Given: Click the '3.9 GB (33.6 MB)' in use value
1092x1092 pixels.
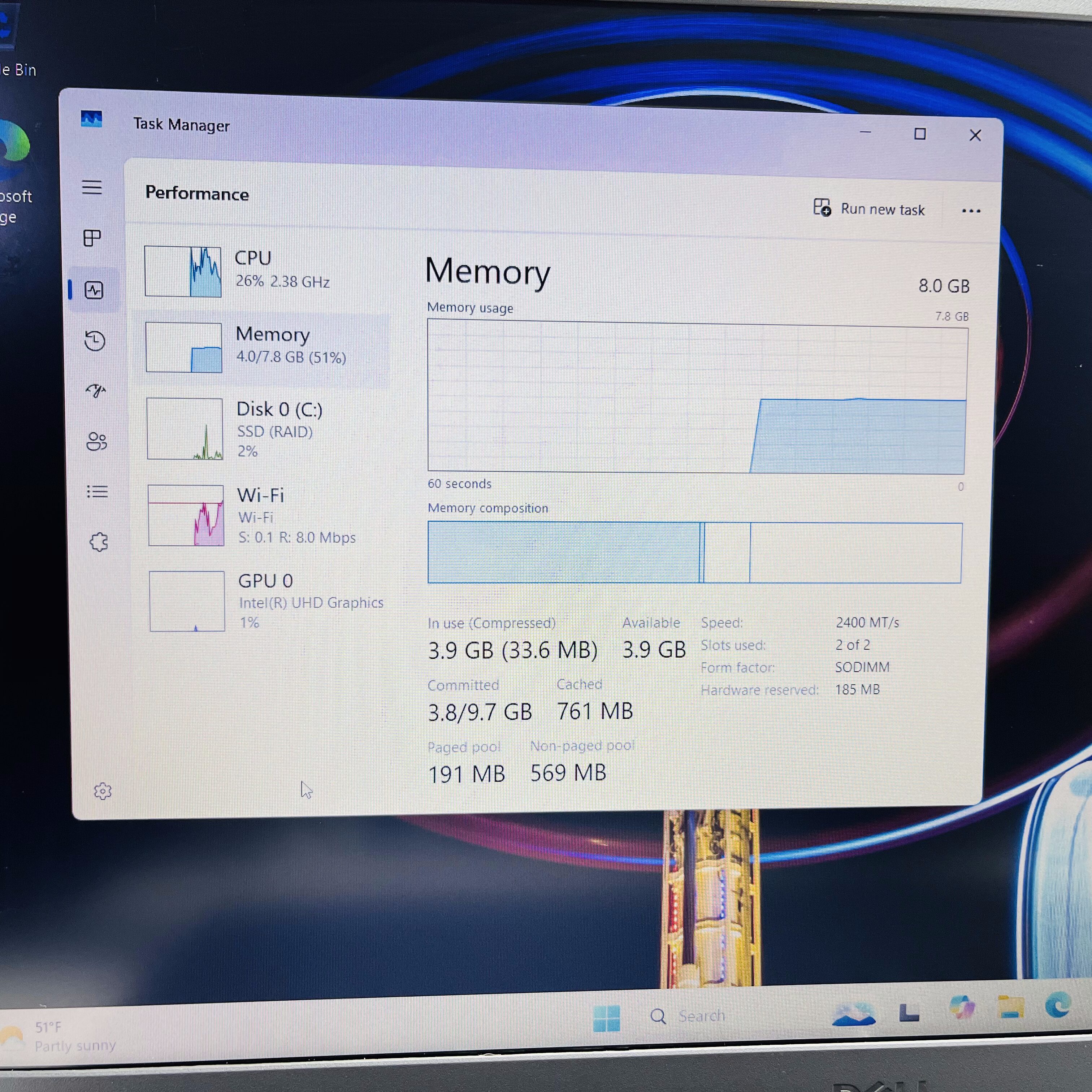Looking at the screenshot, I should [512, 651].
